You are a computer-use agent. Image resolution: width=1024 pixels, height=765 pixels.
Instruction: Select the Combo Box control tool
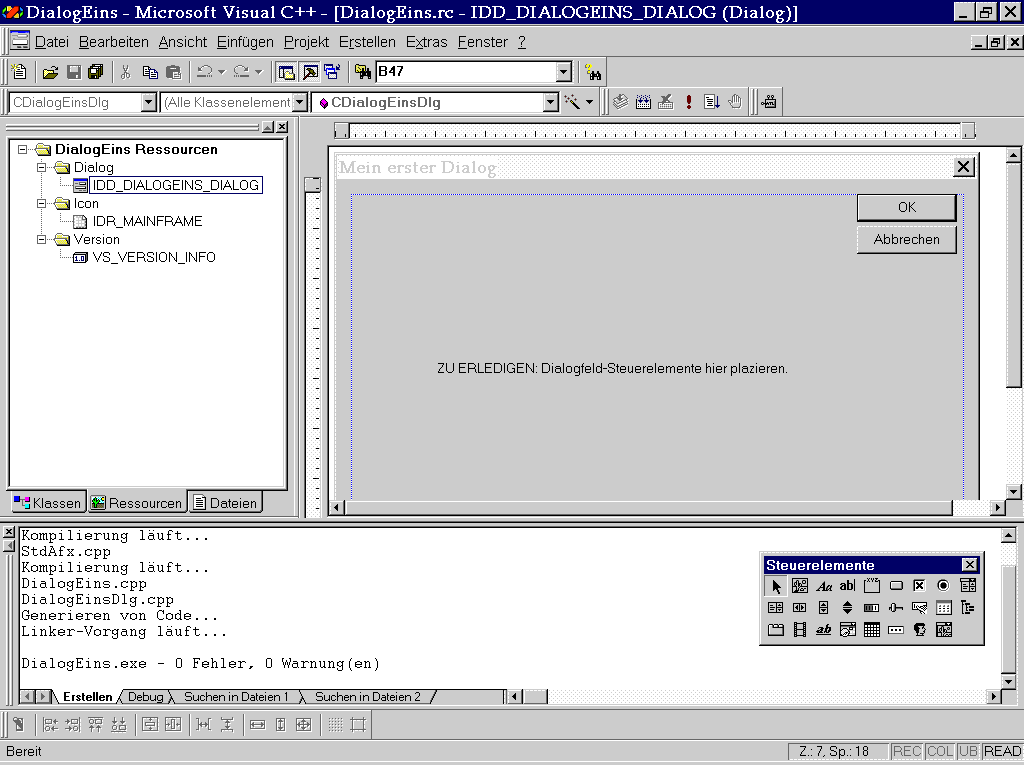pos(967,586)
